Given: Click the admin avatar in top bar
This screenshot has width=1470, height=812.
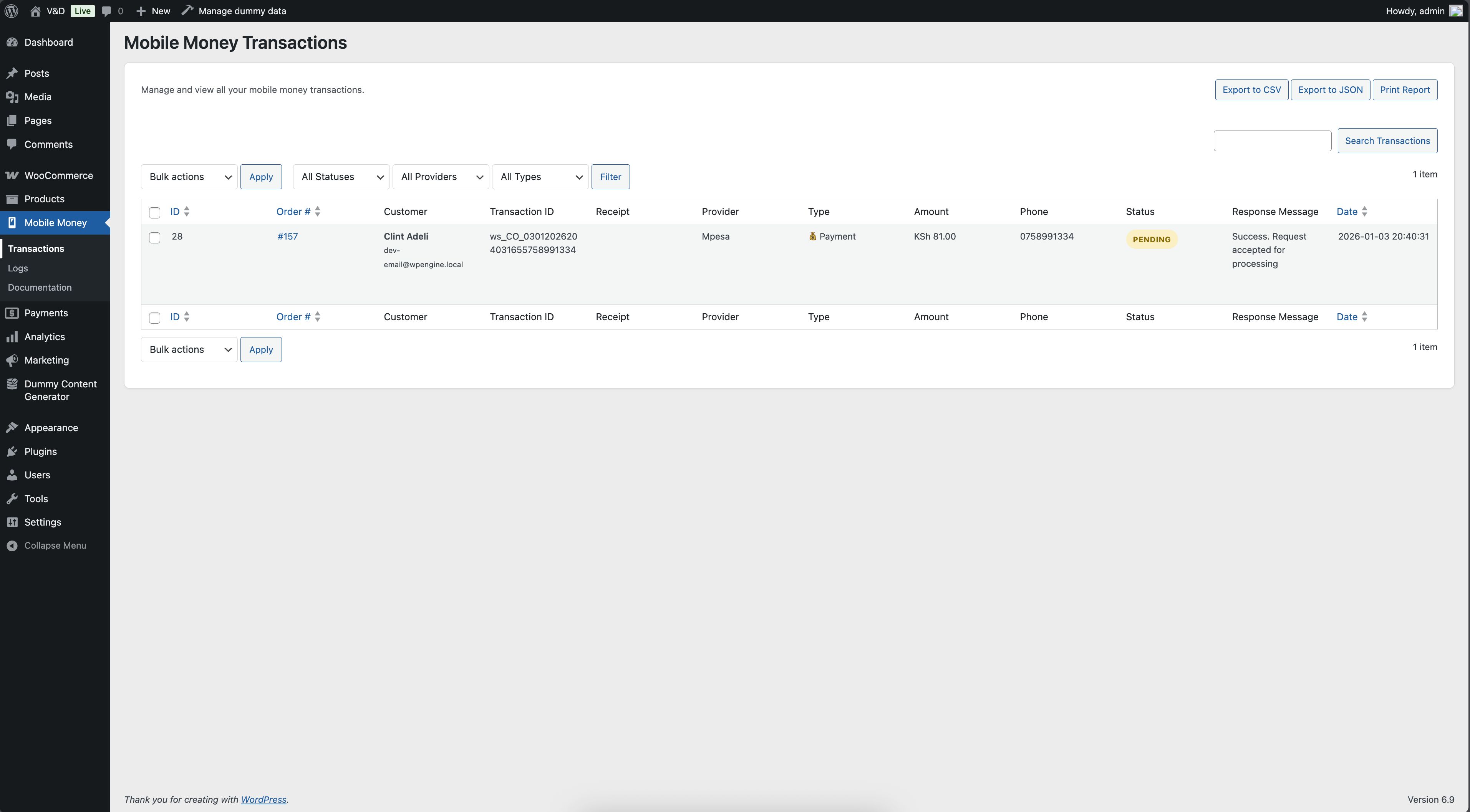Looking at the screenshot, I should [x=1456, y=11].
